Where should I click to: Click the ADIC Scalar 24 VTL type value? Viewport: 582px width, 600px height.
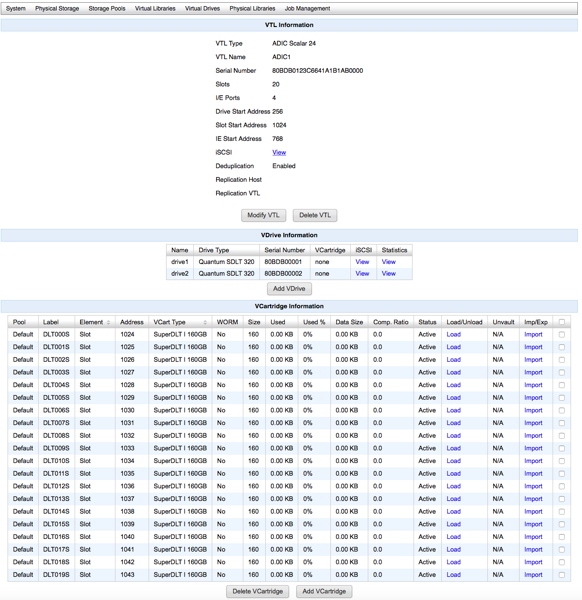pos(294,43)
